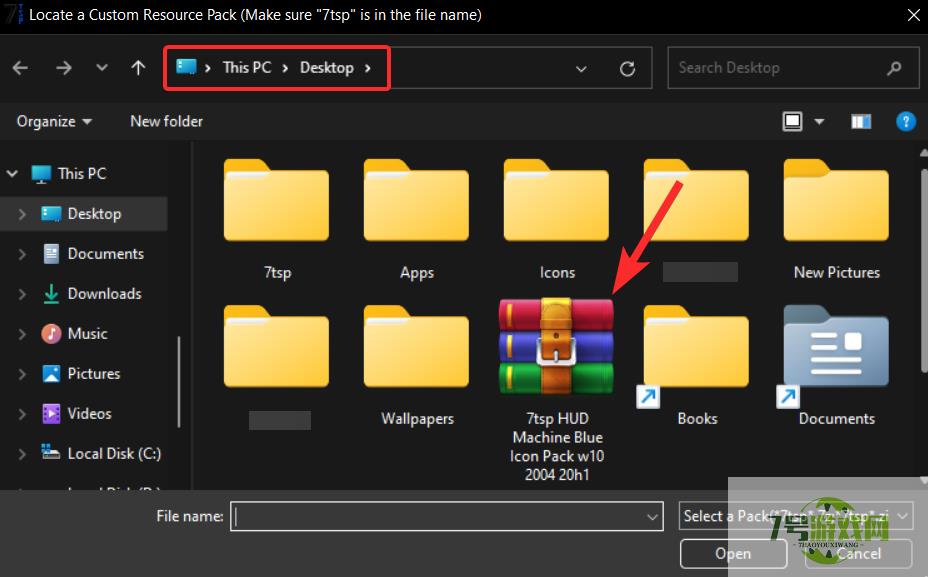Expand the Downloads tree node

pyautogui.click(x=22, y=294)
